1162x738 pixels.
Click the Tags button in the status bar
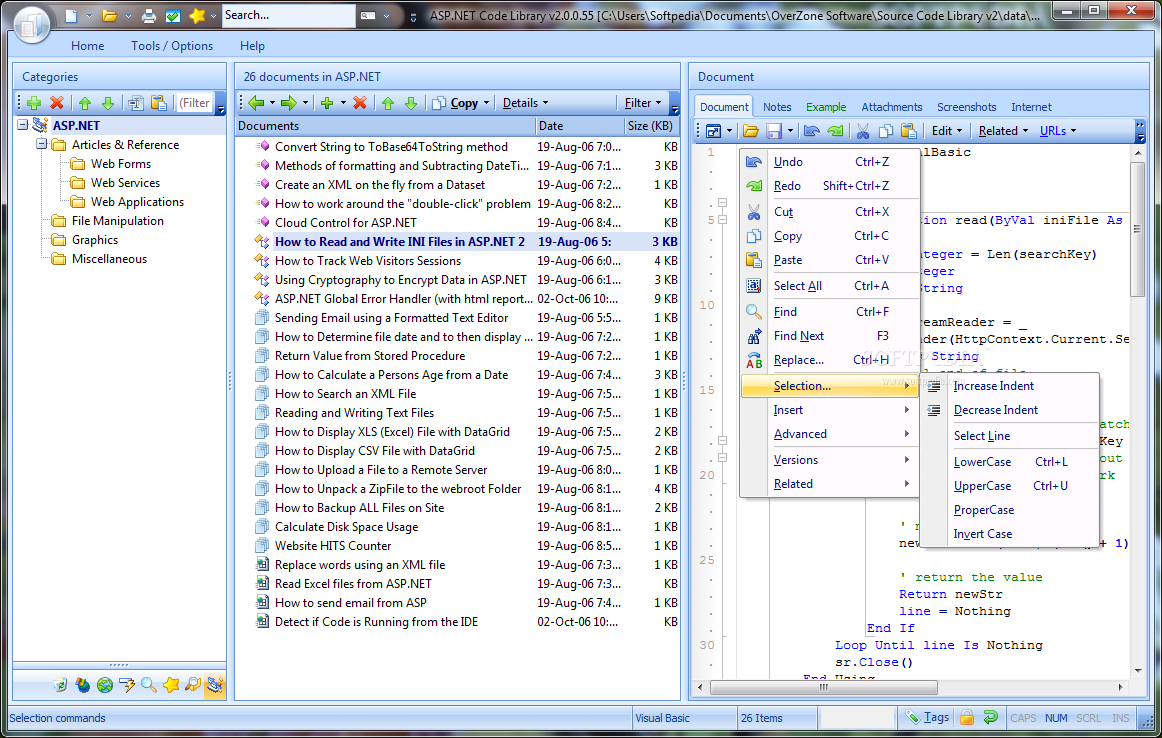[927, 717]
